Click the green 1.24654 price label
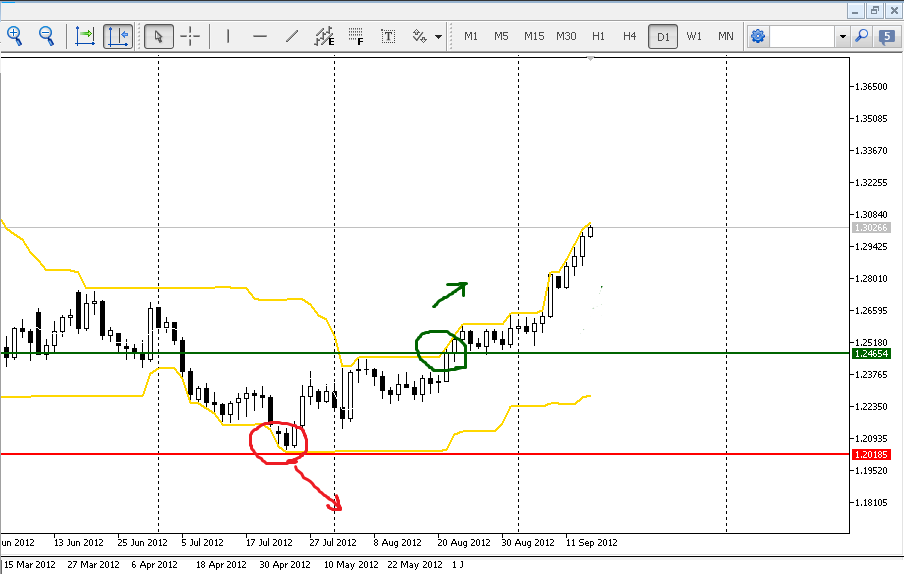904x574 pixels. click(x=871, y=353)
